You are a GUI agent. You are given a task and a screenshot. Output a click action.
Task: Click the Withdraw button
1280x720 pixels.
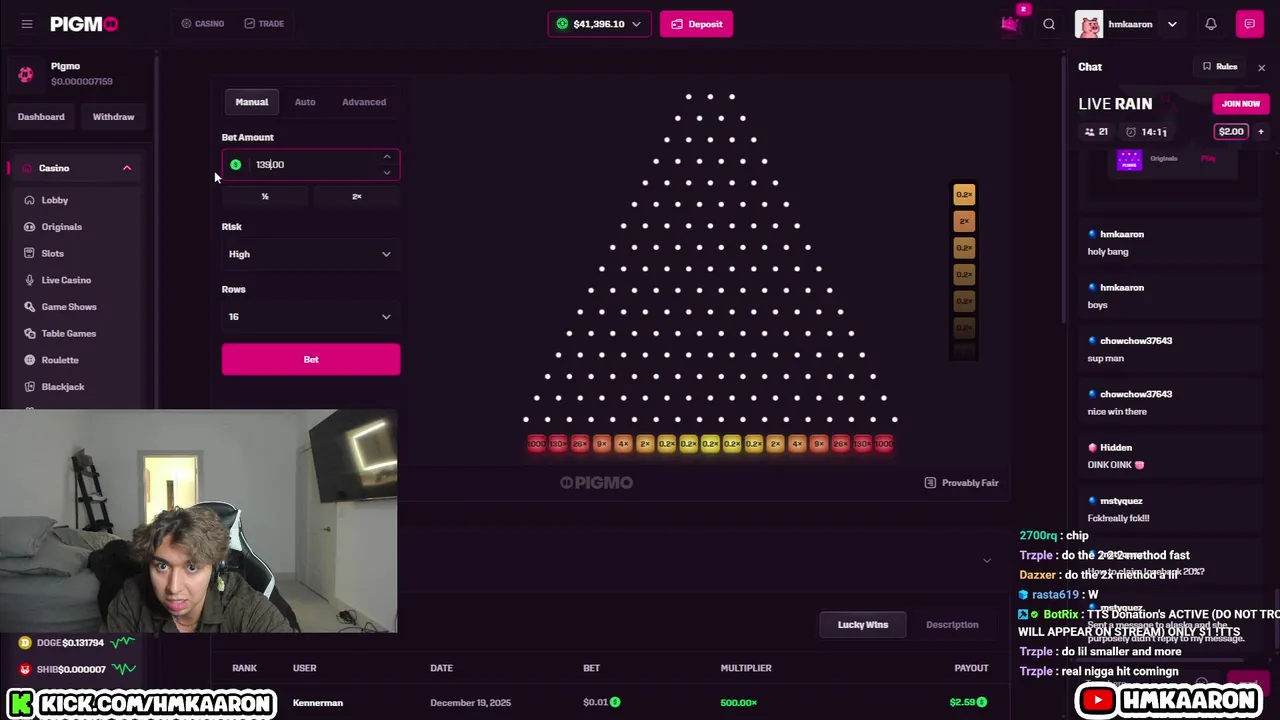[113, 117]
